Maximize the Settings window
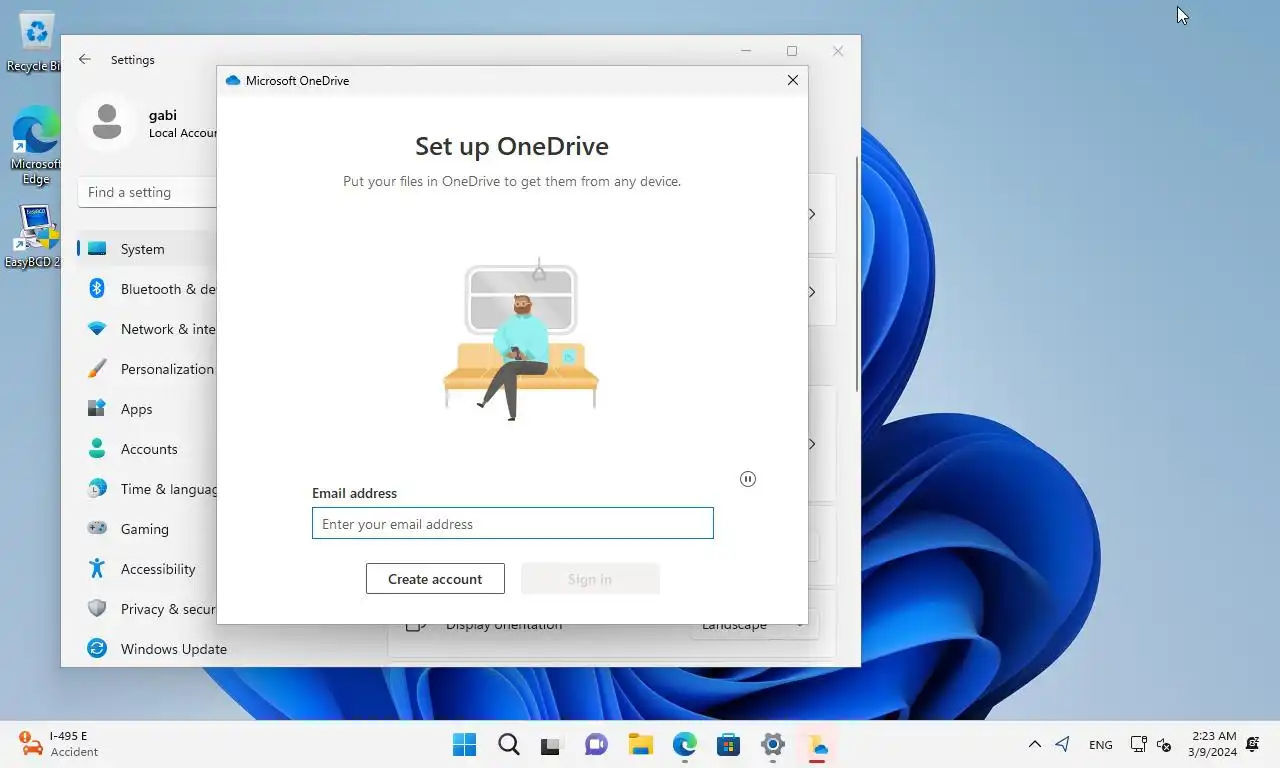Screen dimensions: 1280x768 [x=792, y=51]
